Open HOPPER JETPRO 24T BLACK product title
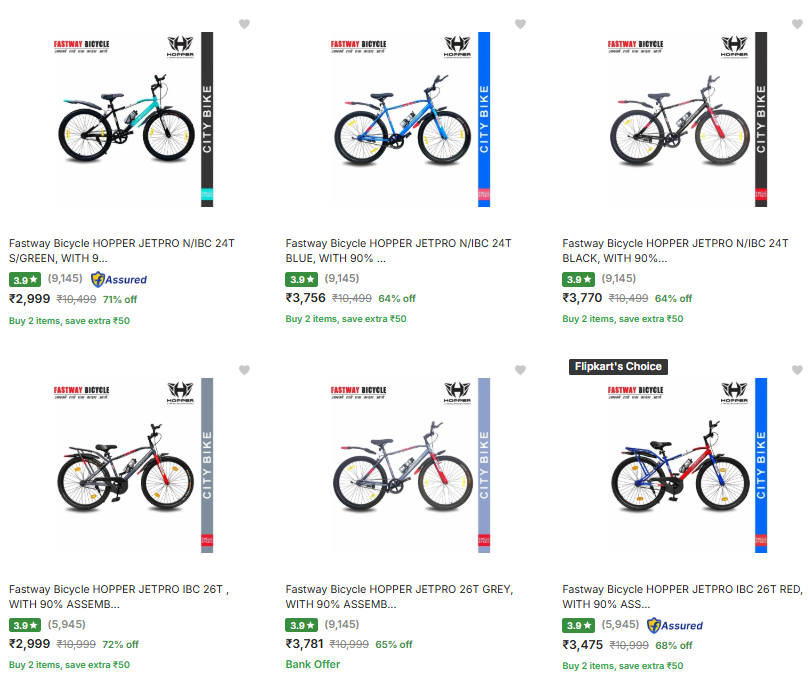The height and width of the screenshot is (696, 809). point(677,250)
